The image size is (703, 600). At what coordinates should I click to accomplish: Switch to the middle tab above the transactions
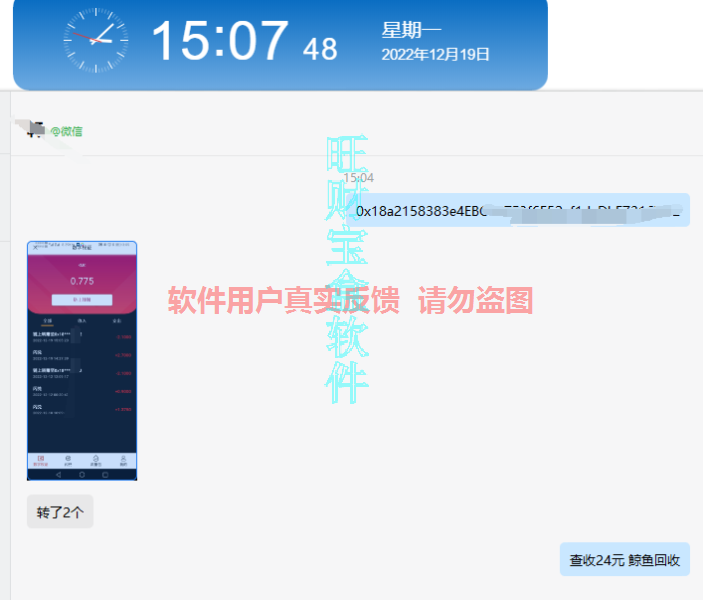pyautogui.click(x=82, y=321)
